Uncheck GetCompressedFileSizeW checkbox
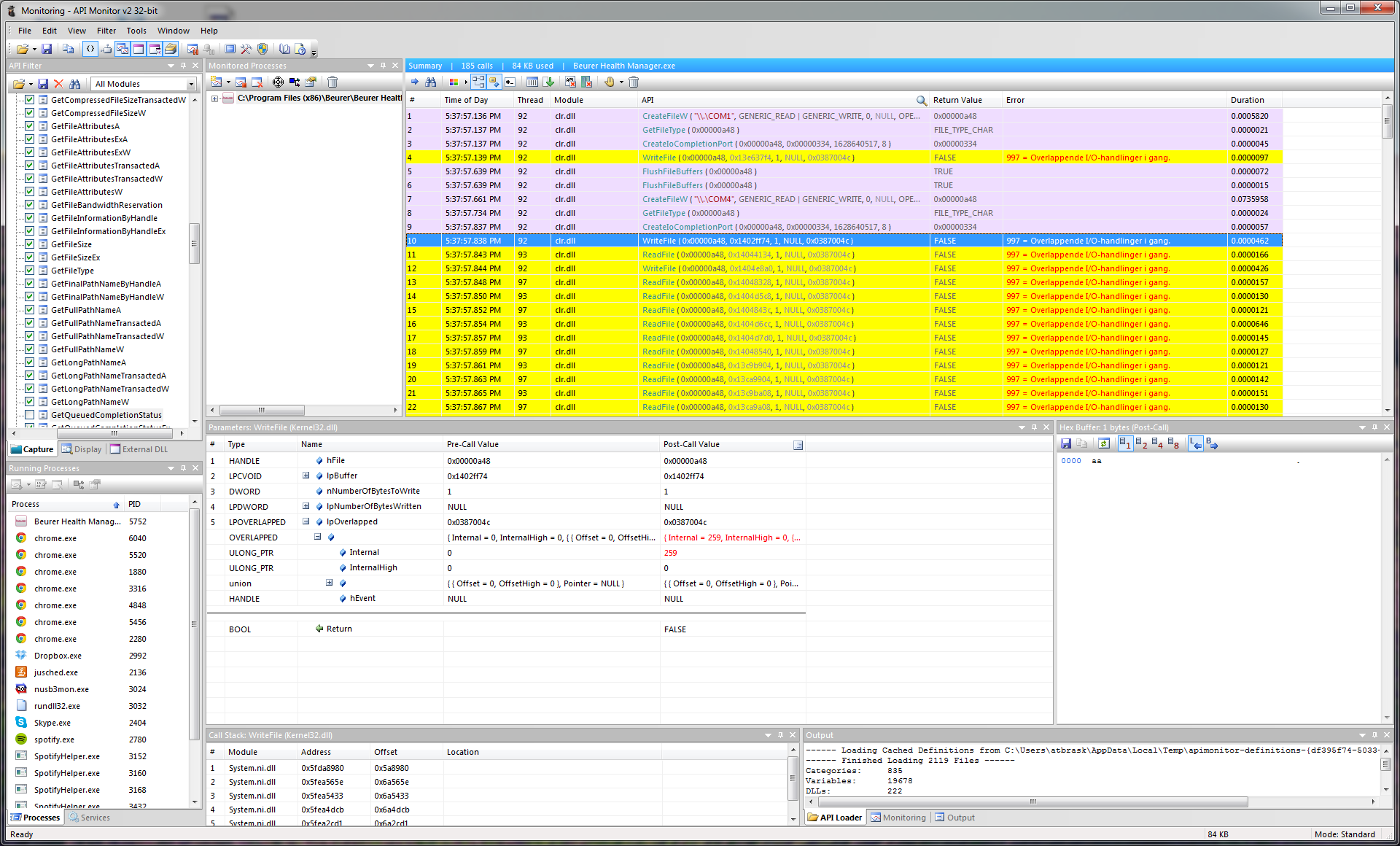Viewport: 1400px width, 846px height. tap(30, 113)
